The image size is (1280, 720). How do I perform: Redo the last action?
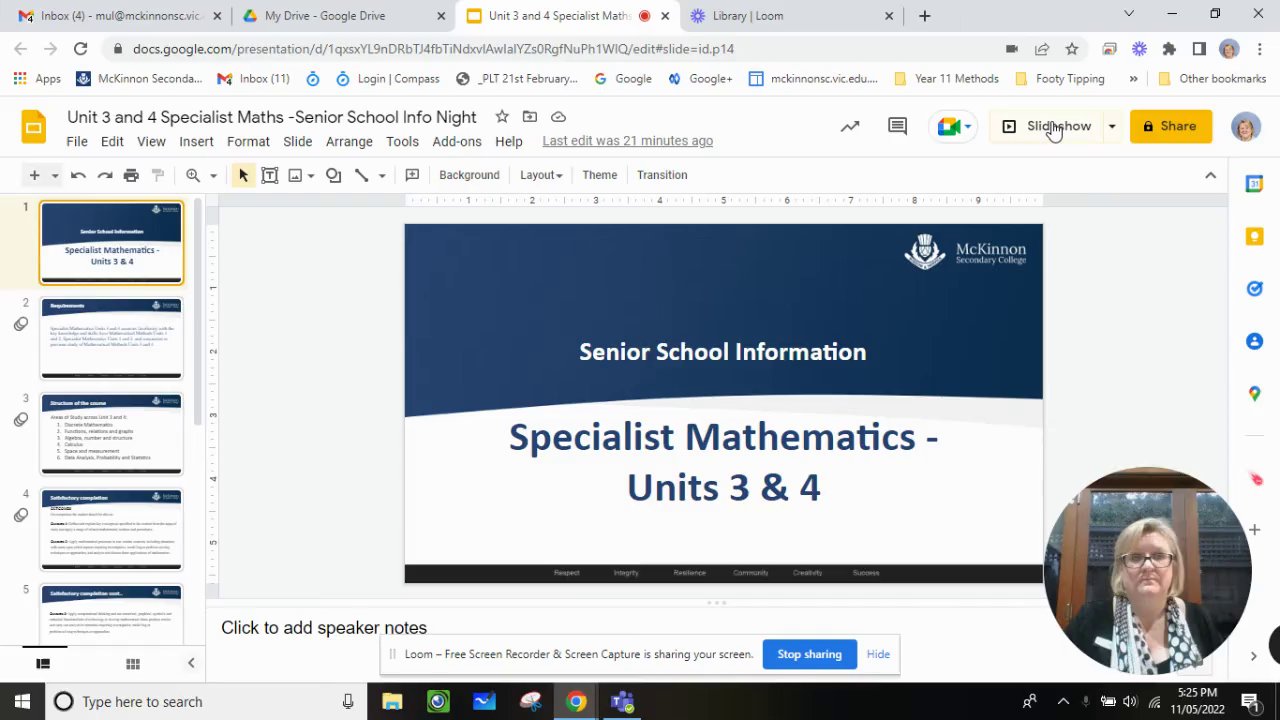point(105,175)
